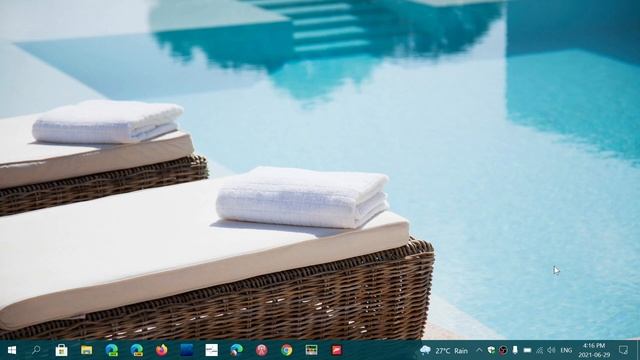Open the Windows Start menu
The width and height of the screenshot is (640, 360).
[x=12, y=350]
